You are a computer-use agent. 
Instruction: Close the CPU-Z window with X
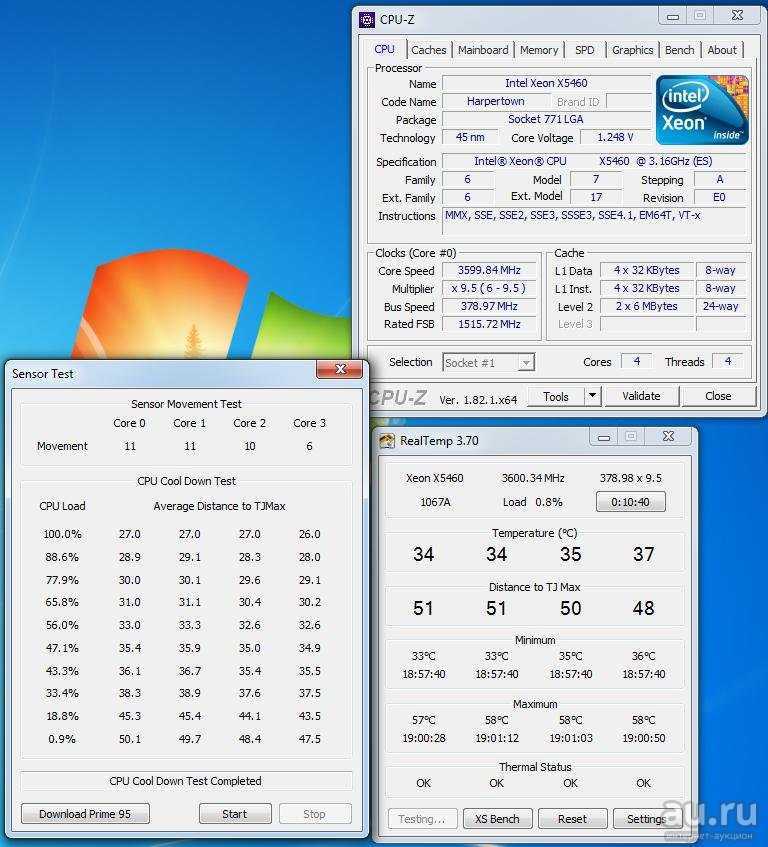click(x=737, y=16)
